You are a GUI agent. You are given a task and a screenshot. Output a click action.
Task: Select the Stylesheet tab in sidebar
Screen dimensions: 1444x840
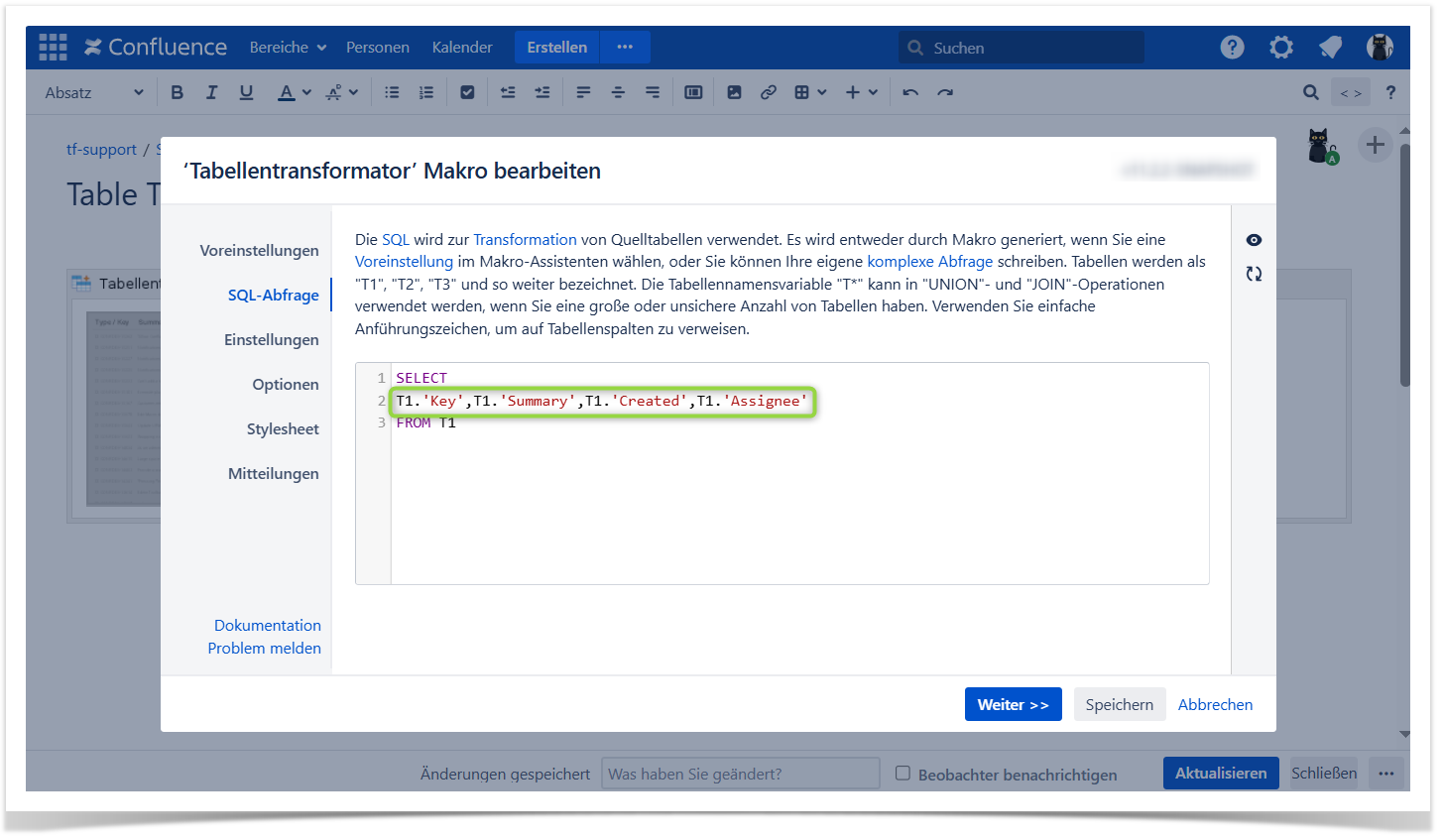pyautogui.click(x=283, y=428)
